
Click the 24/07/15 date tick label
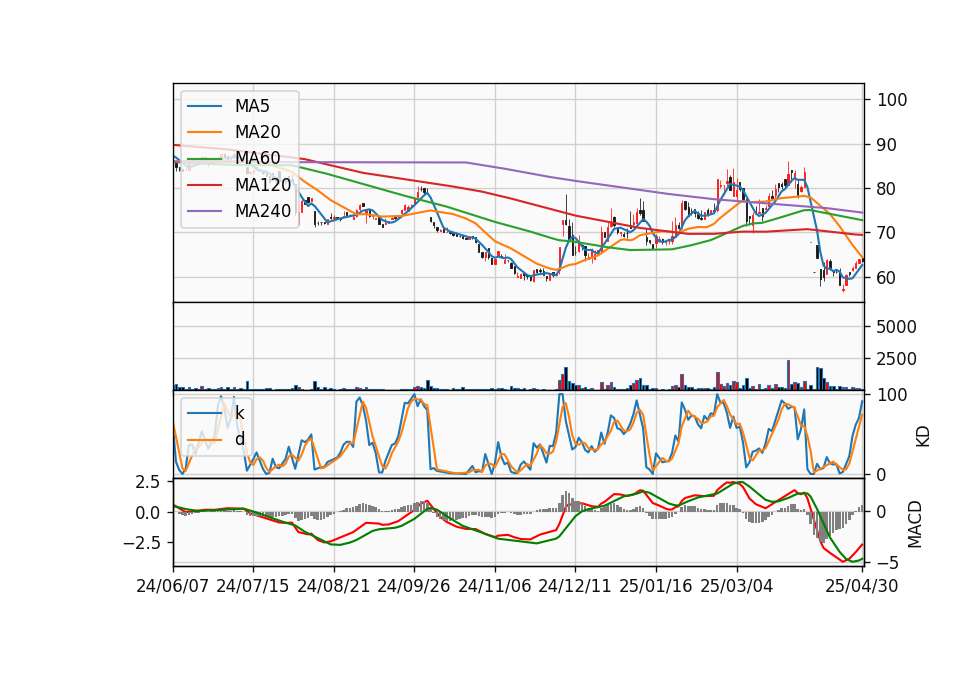point(253,586)
